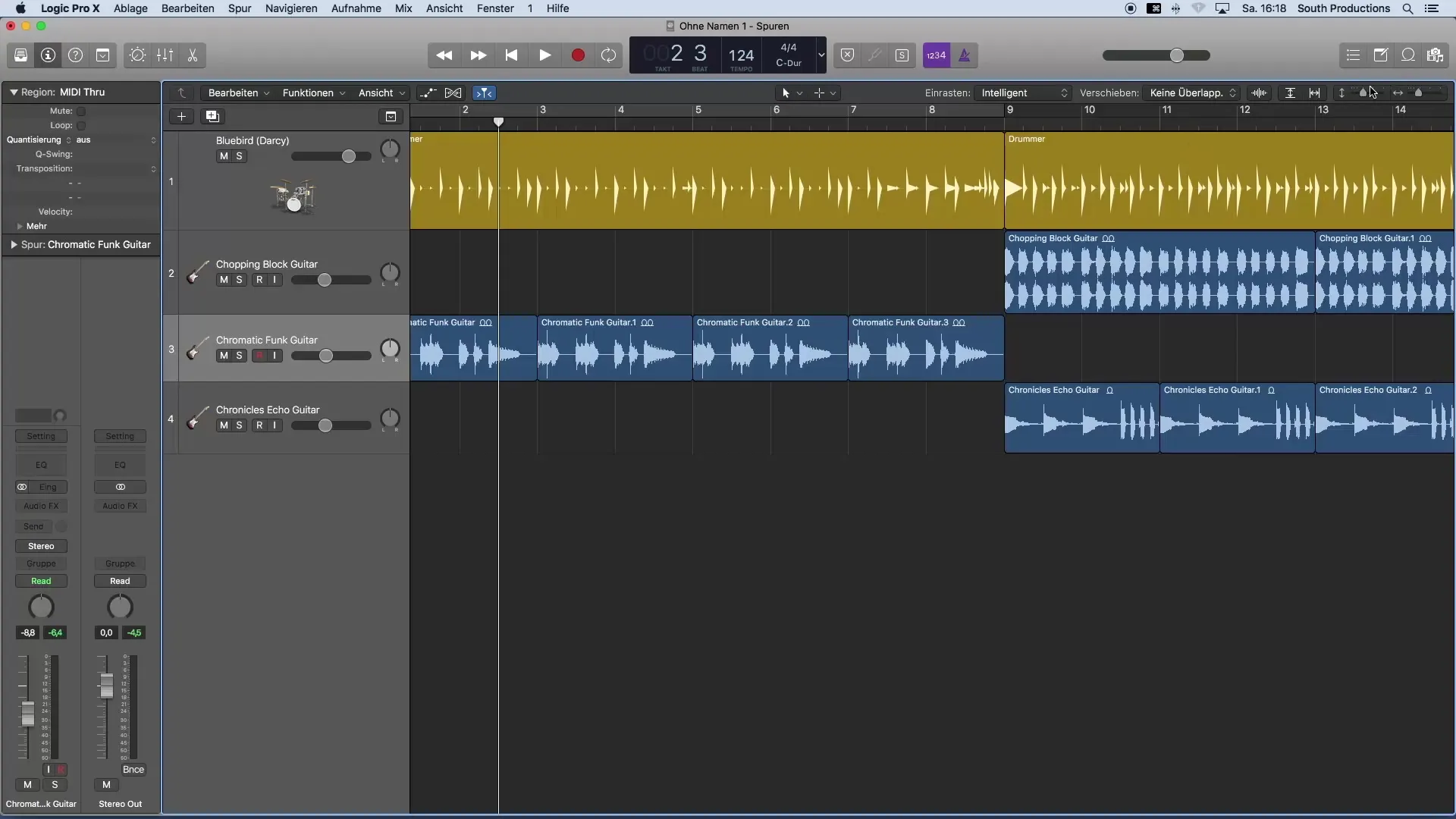Start playback with Play button
This screenshot has width=1456, height=819.
[544, 55]
